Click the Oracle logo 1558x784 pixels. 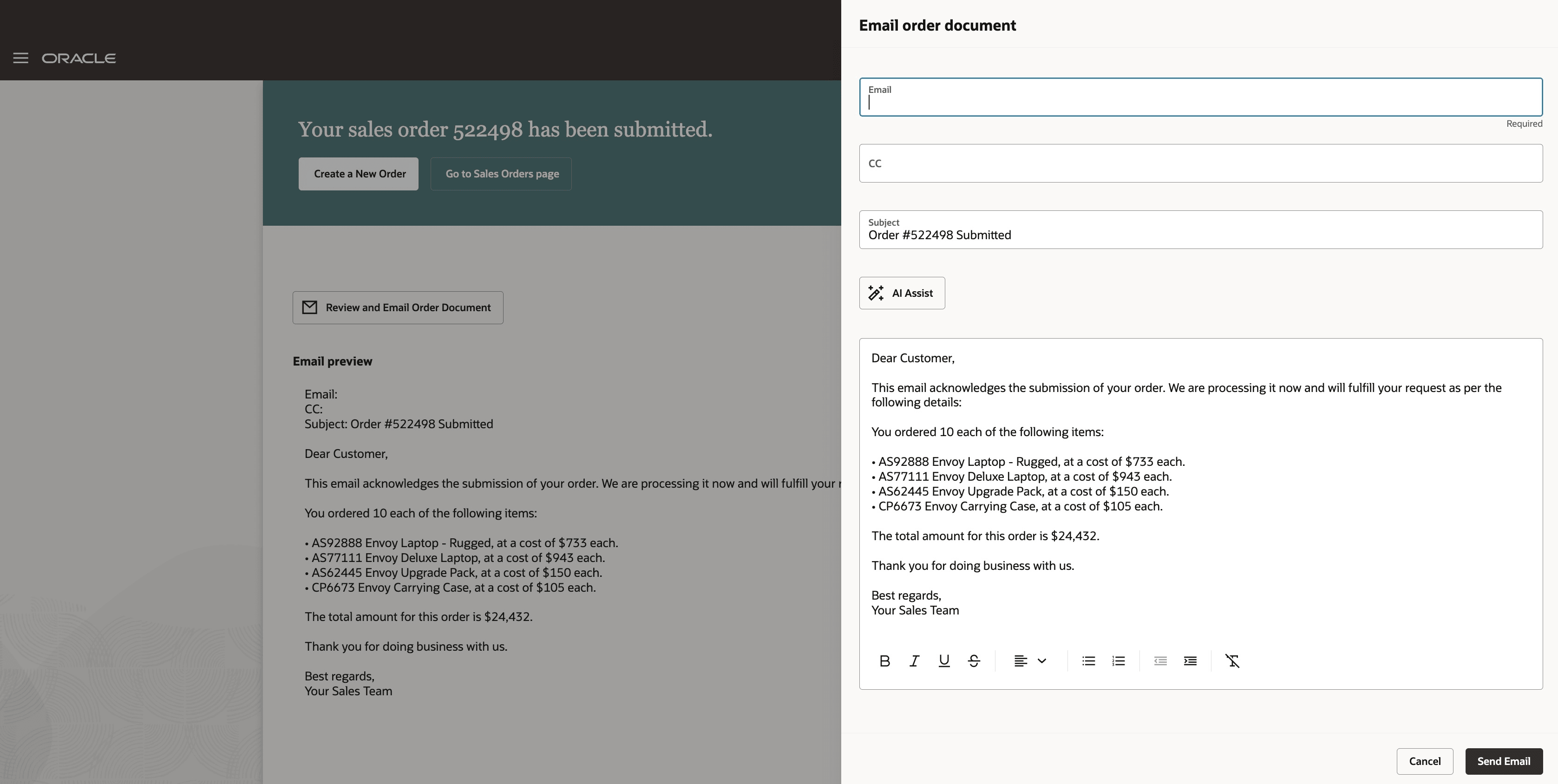coord(79,58)
